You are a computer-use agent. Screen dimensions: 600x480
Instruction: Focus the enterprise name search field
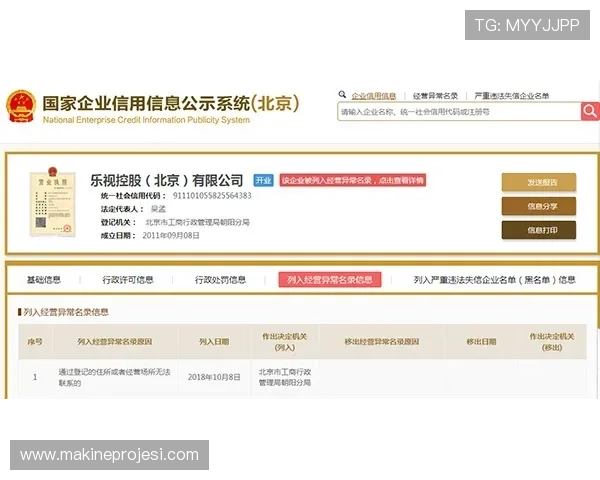[459, 112]
